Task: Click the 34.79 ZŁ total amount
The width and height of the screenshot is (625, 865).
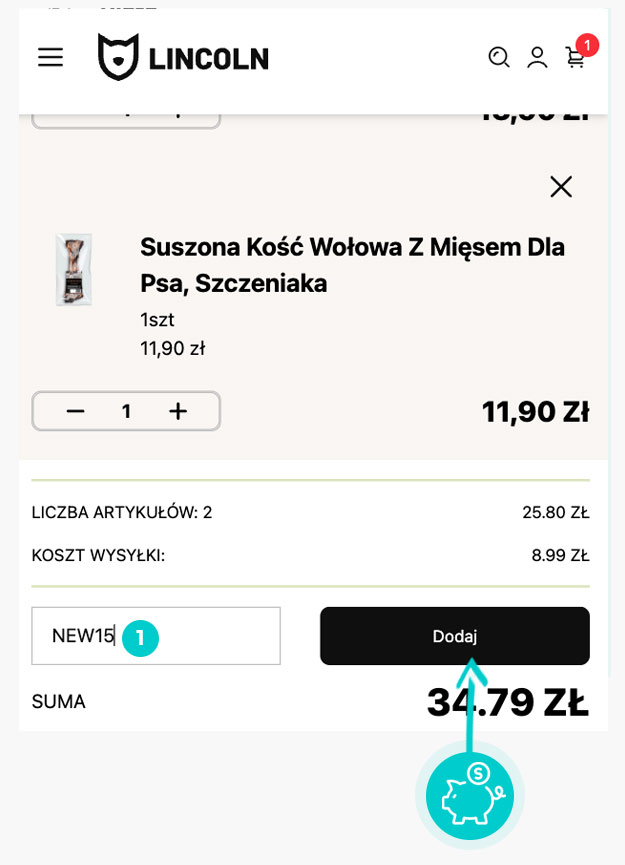Action: click(507, 702)
